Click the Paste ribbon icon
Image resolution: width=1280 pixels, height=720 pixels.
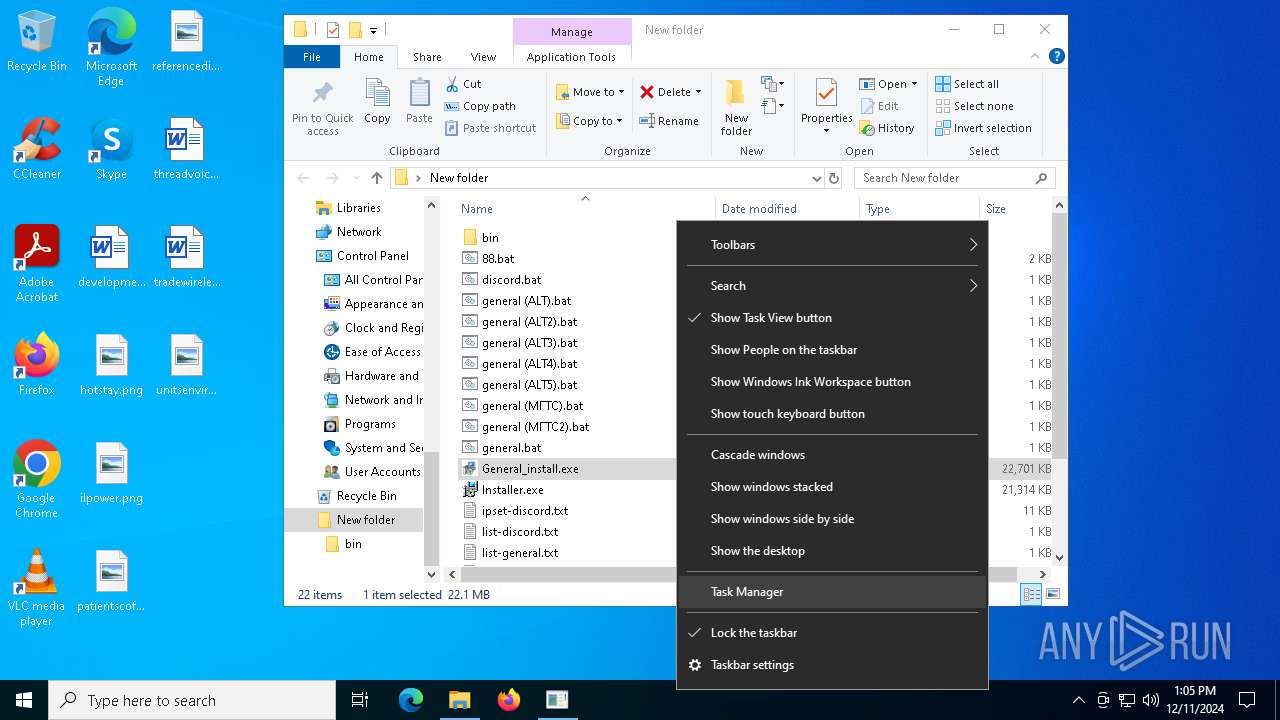point(419,93)
